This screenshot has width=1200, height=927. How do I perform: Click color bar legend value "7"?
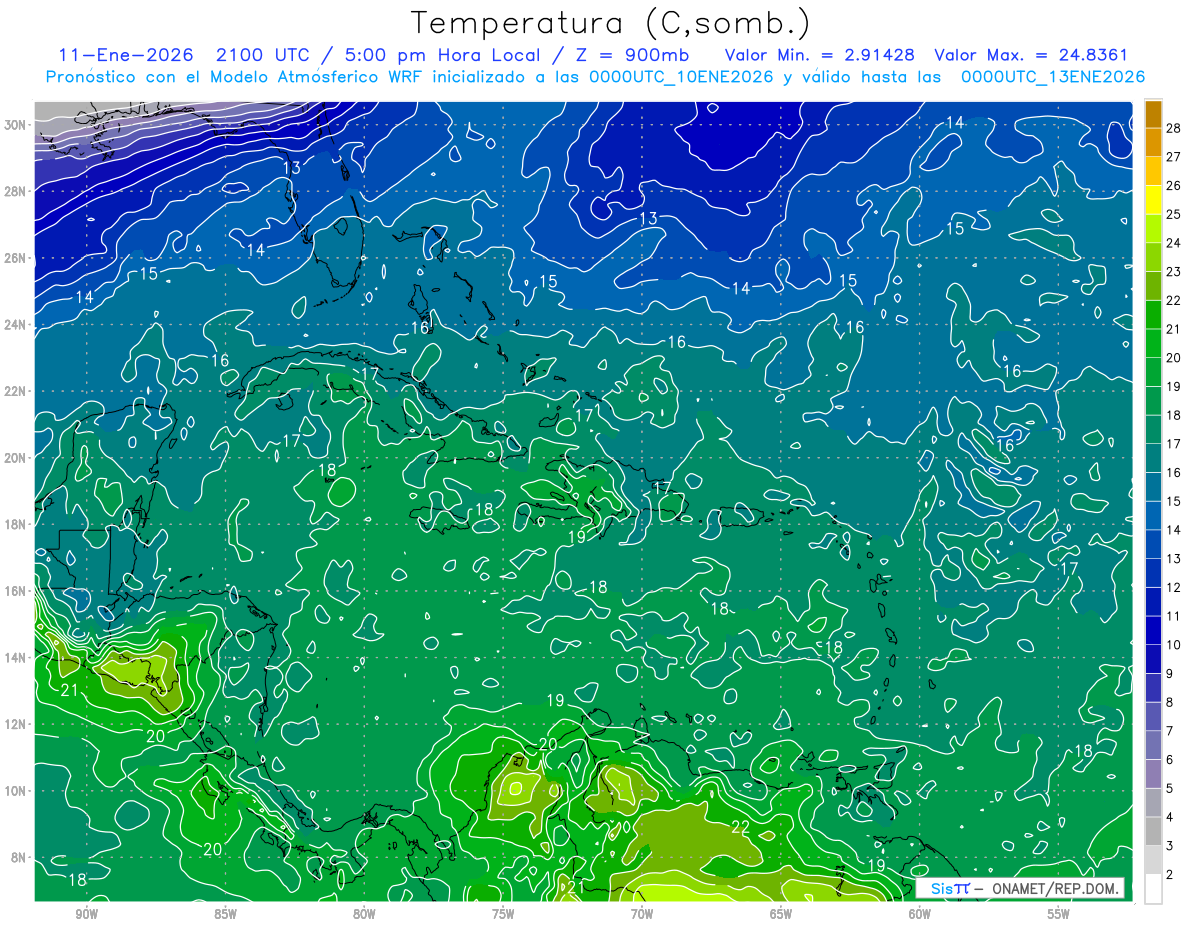[x=1170, y=731]
